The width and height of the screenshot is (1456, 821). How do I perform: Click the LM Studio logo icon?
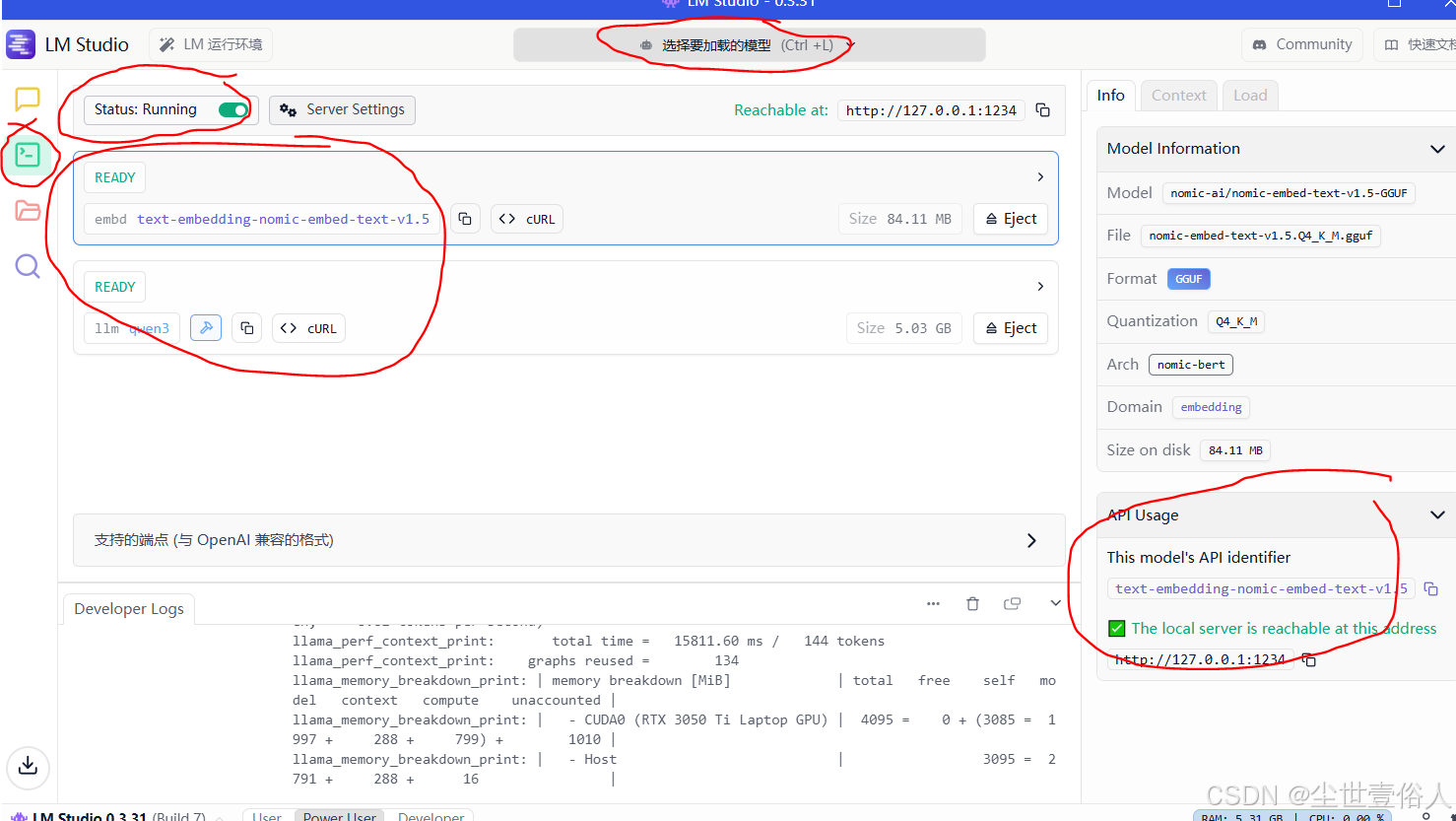coord(20,45)
